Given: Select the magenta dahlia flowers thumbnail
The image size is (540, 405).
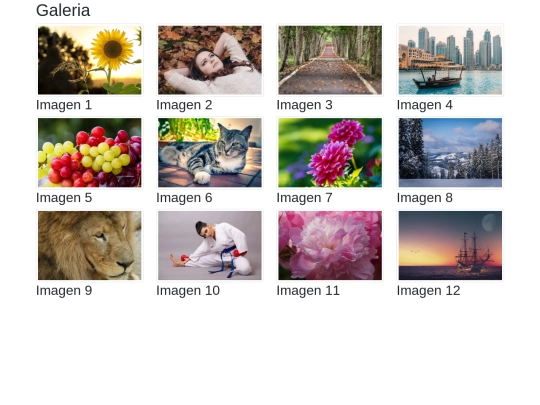Looking at the screenshot, I should (x=330, y=153).
